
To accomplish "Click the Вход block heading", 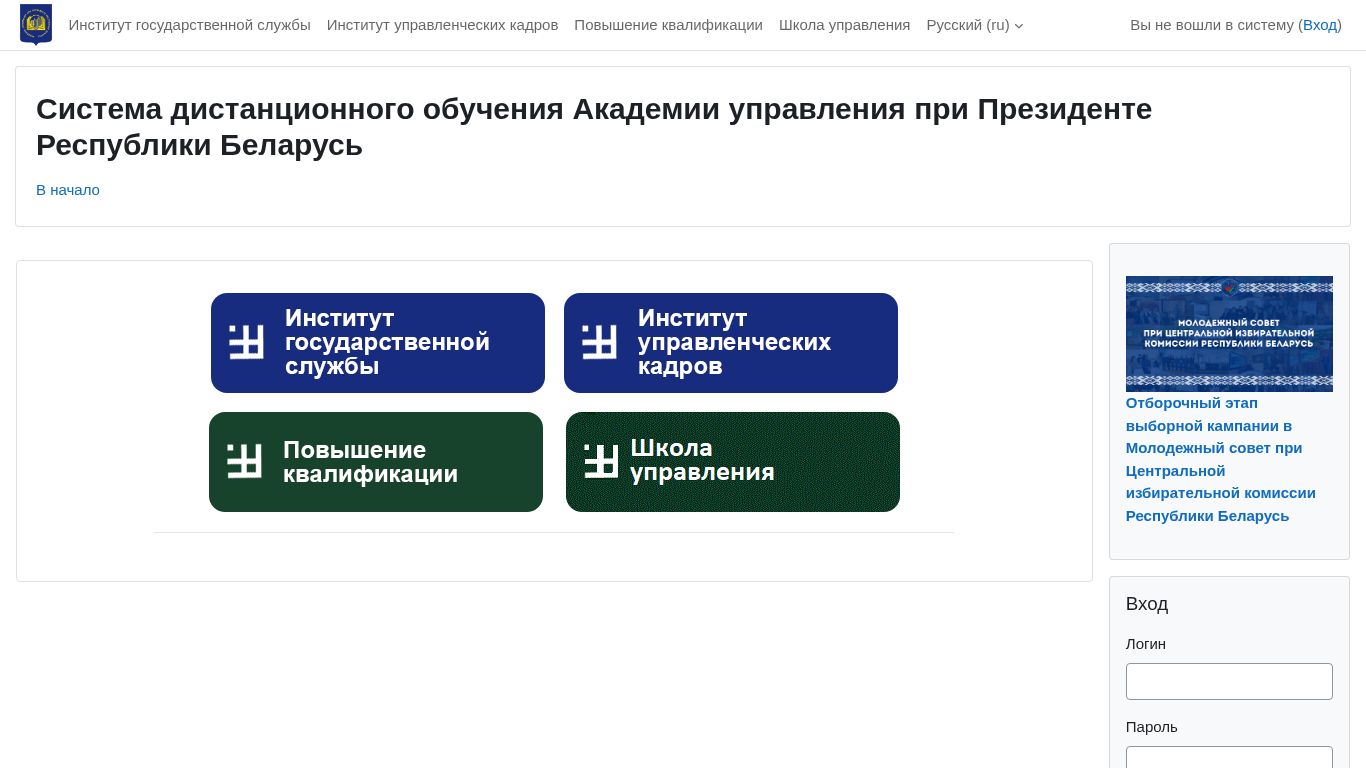I will click(1147, 604).
